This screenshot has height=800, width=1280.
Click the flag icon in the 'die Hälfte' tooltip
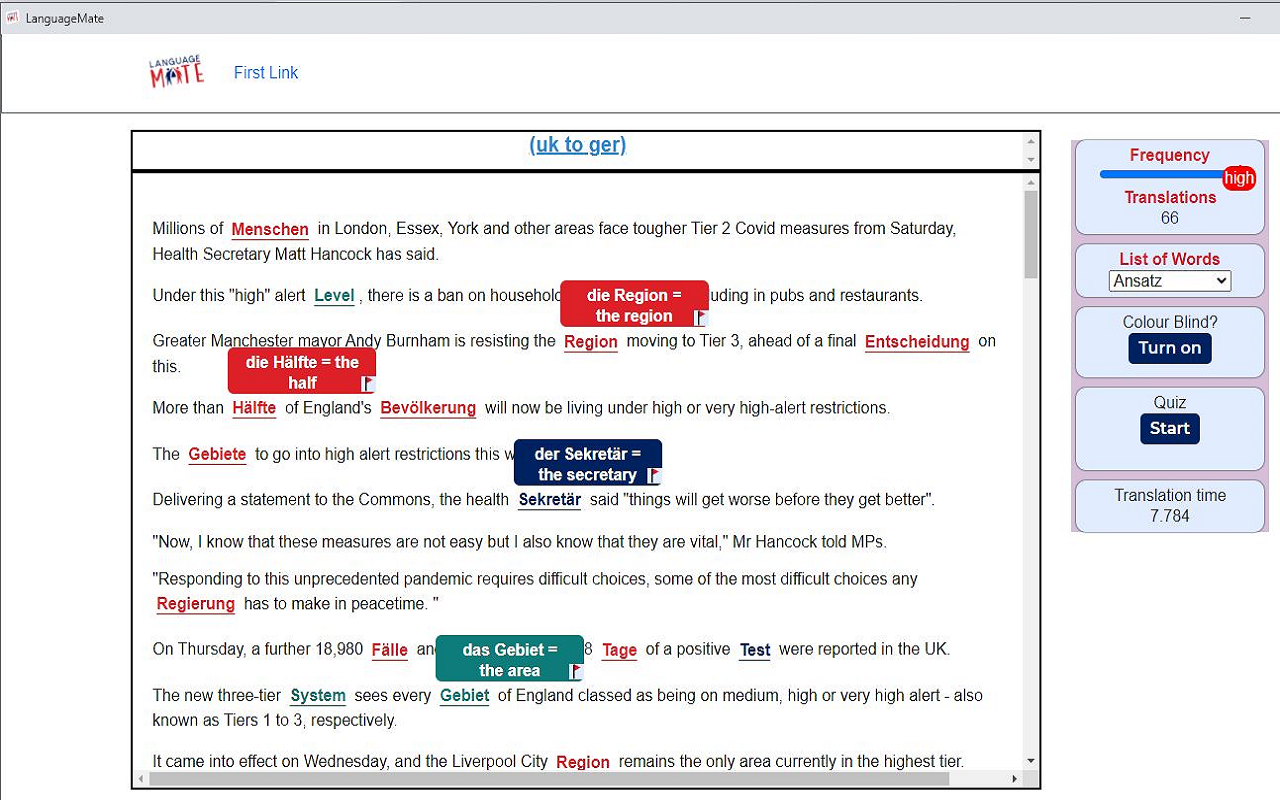tap(368, 384)
